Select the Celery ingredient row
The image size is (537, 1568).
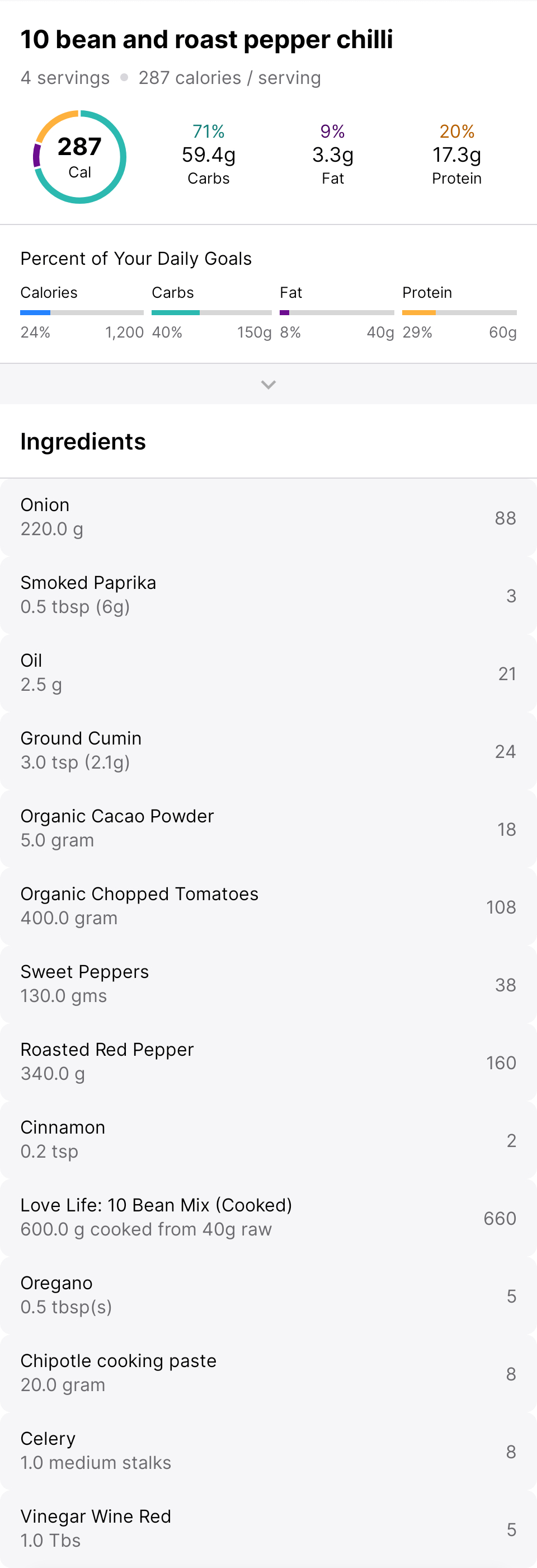(268, 1451)
